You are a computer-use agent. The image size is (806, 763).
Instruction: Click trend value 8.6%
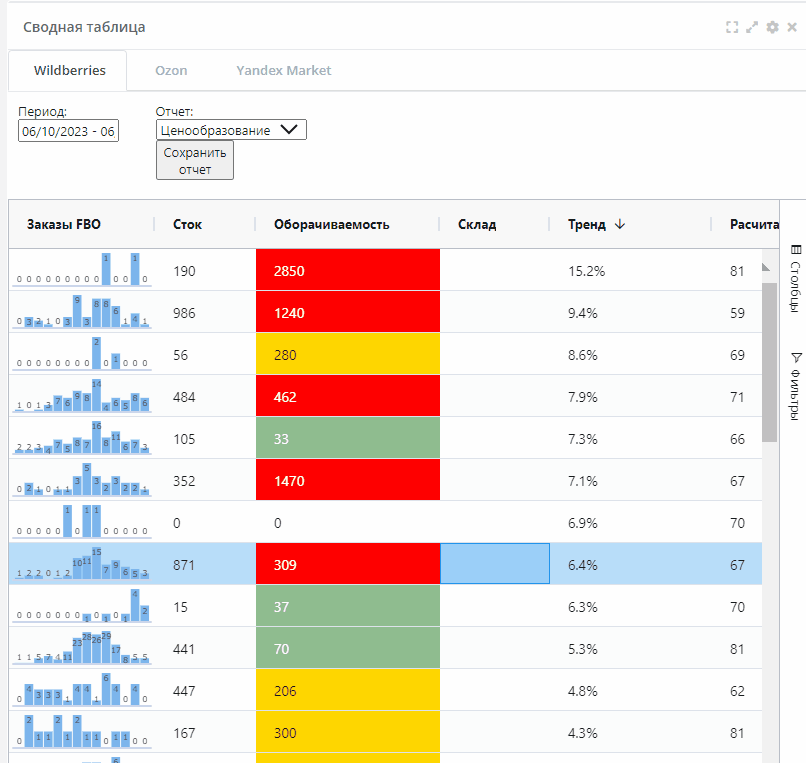tap(583, 355)
